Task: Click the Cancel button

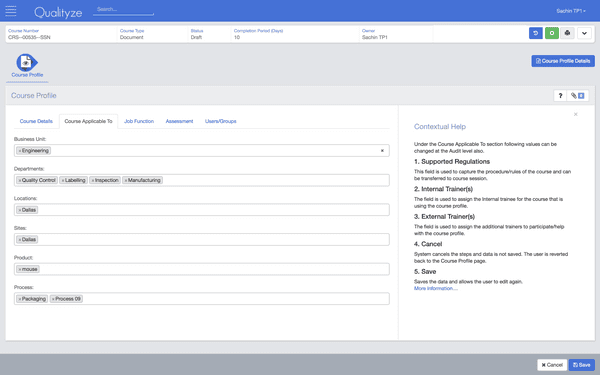Action: click(x=552, y=365)
